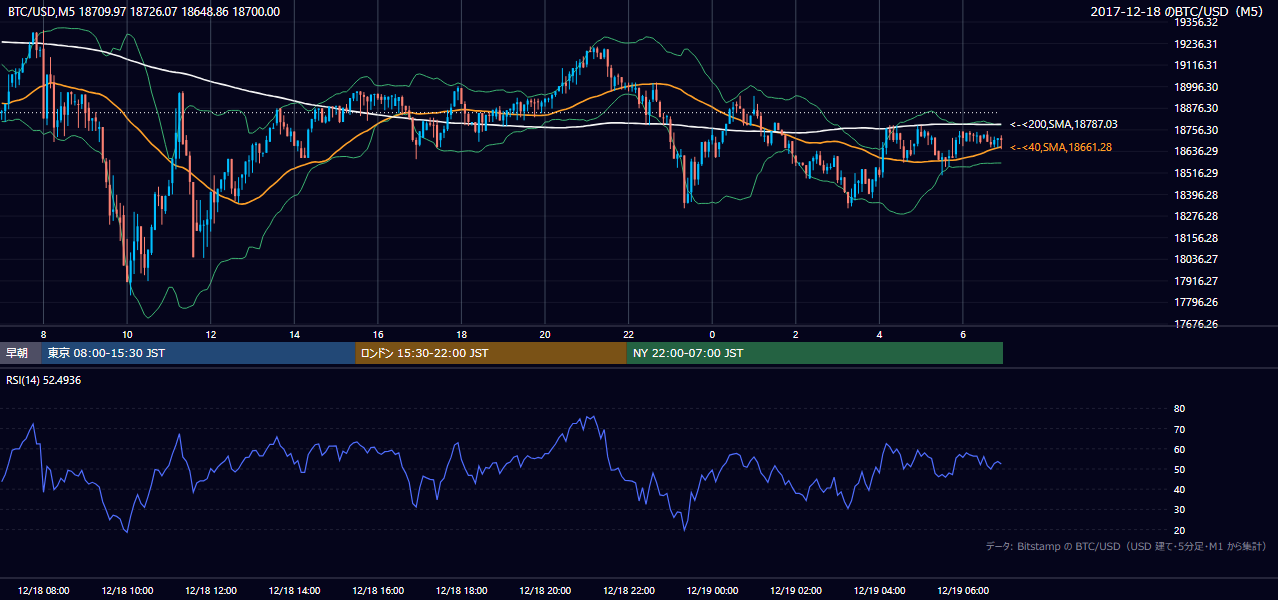Click the bottom date label 12/18 22:00
Image resolution: width=1278 pixels, height=600 pixels.
(x=629, y=590)
